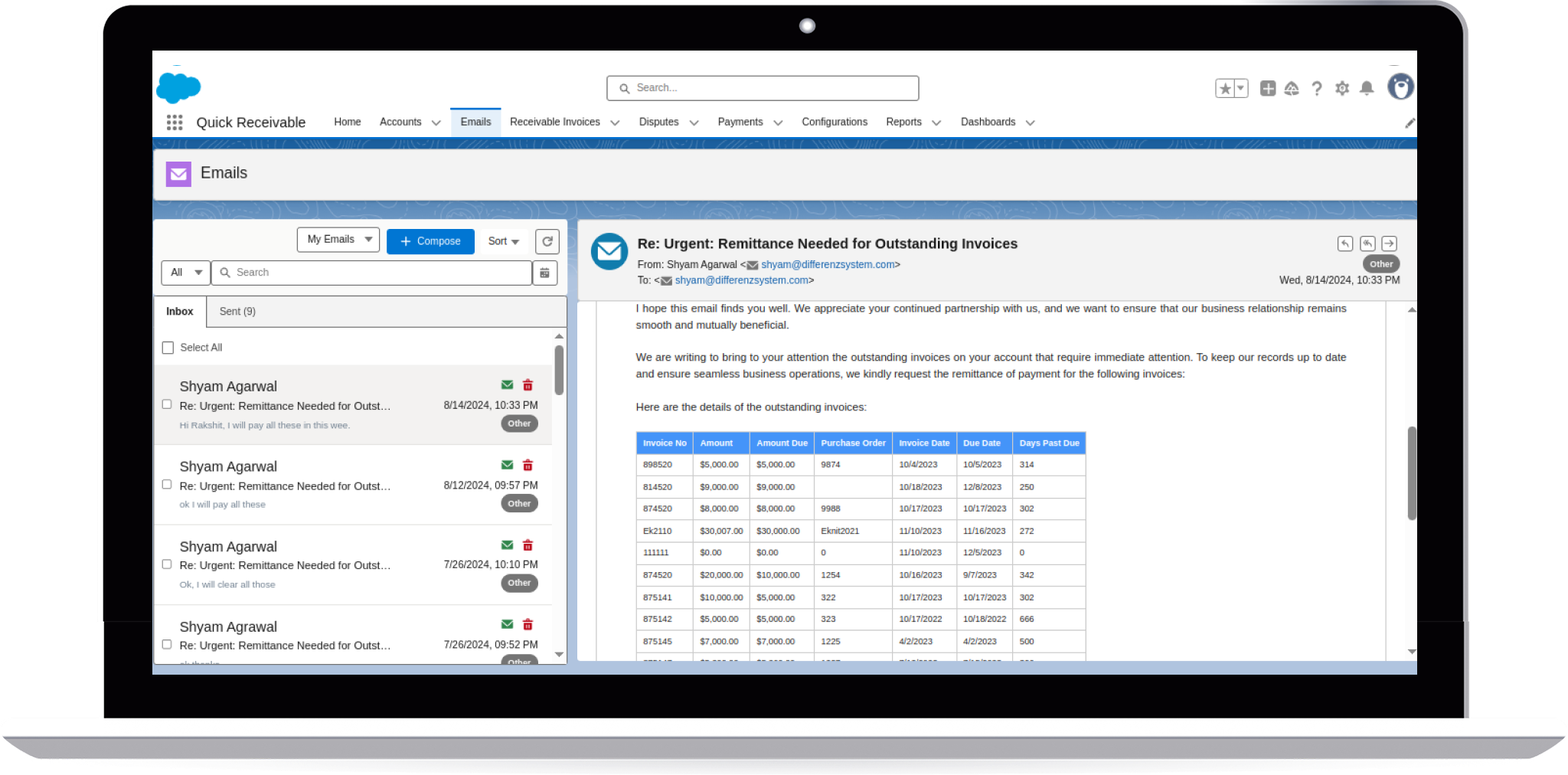Click inside the global Search field
The image size is (1568, 775).
pyautogui.click(x=762, y=87)
